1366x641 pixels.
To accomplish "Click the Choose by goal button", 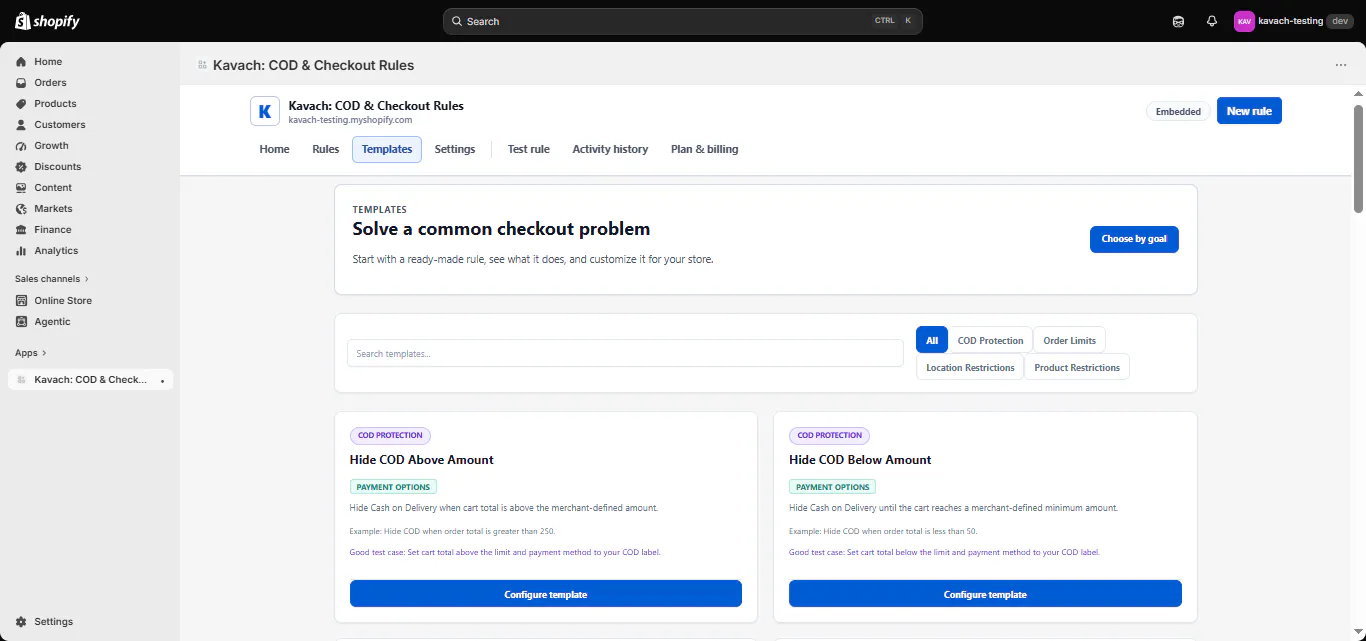I will (1134, 239).
